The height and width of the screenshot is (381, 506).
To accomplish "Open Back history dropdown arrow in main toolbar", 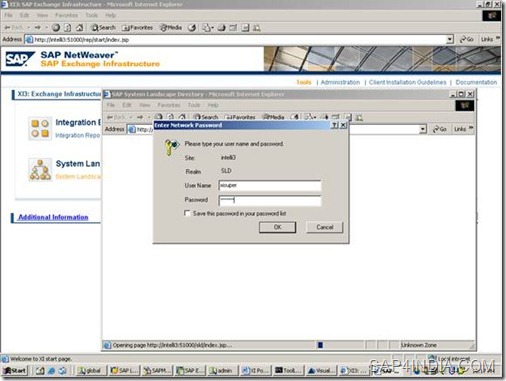I will [x=29, y=28].
